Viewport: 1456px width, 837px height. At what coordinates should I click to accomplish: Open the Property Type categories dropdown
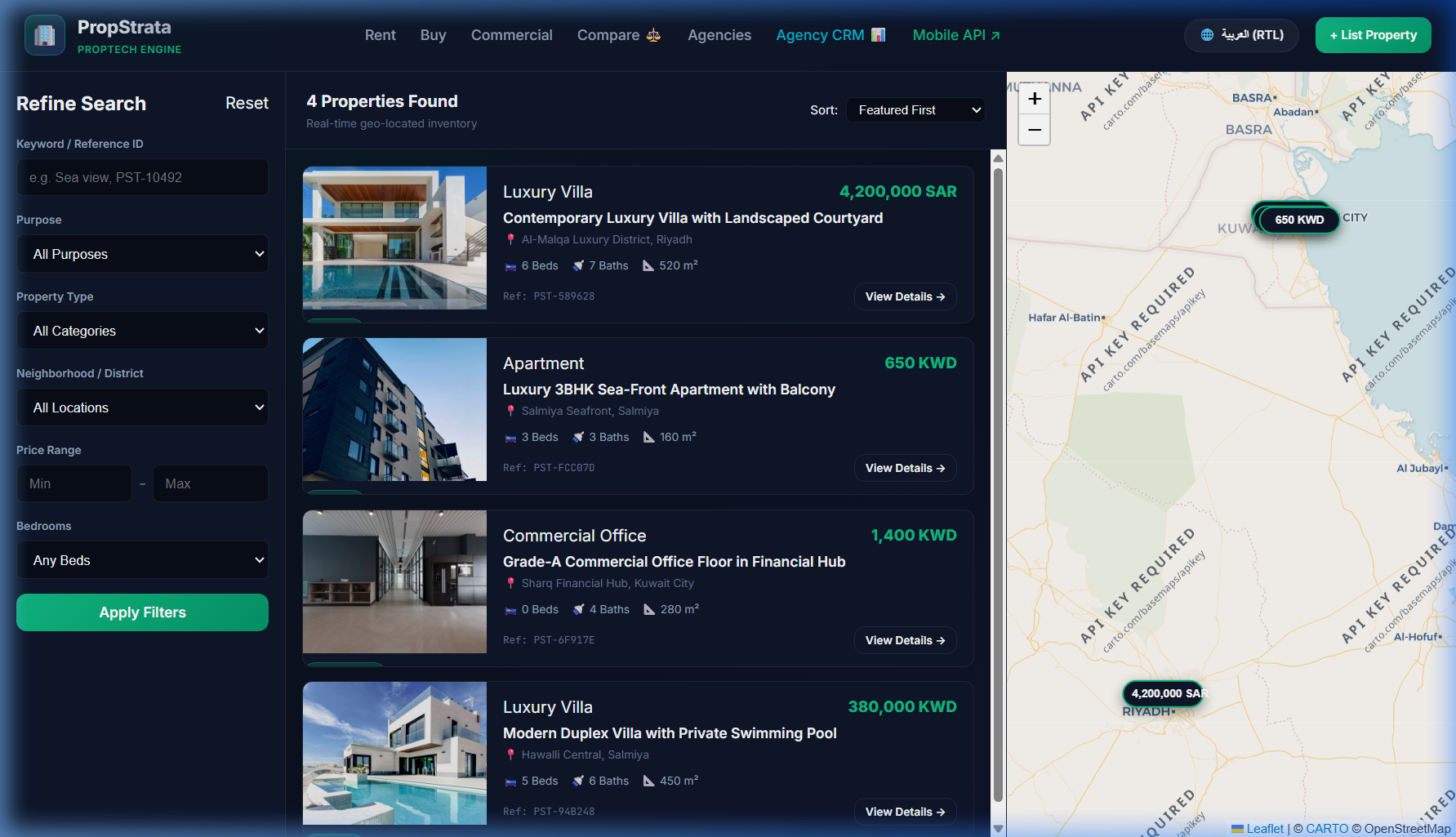click(142, 331)
